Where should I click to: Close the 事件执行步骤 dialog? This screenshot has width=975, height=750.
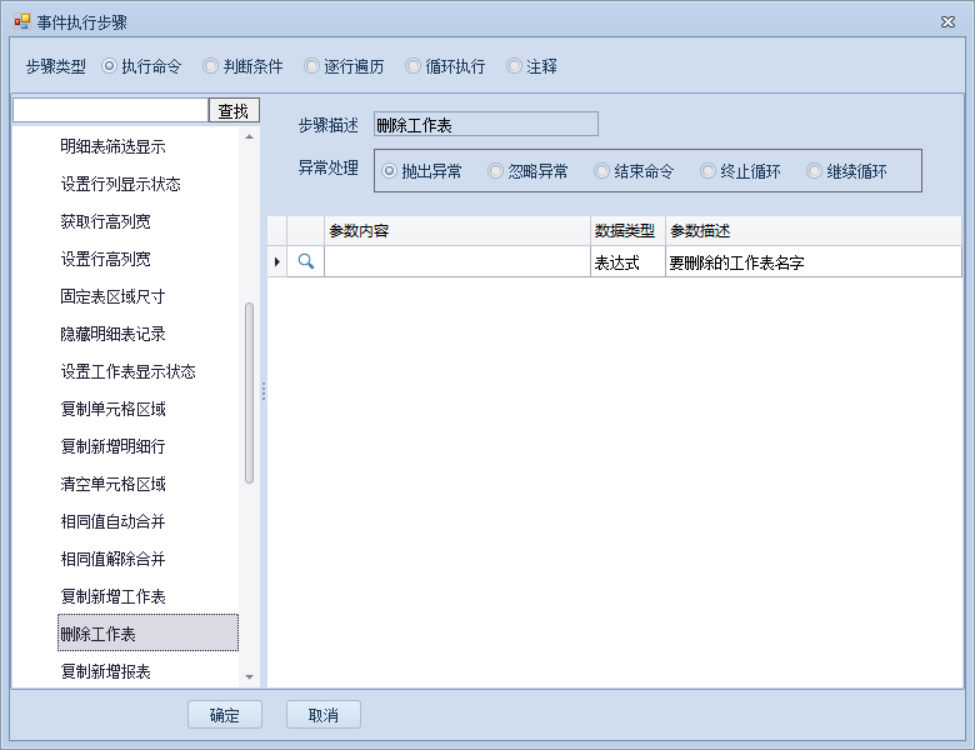coord(948,22)
